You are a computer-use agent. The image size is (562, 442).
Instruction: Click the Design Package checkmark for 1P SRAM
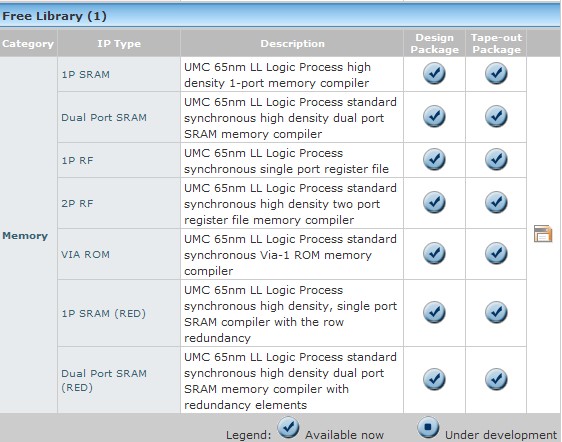click(434, 73)
